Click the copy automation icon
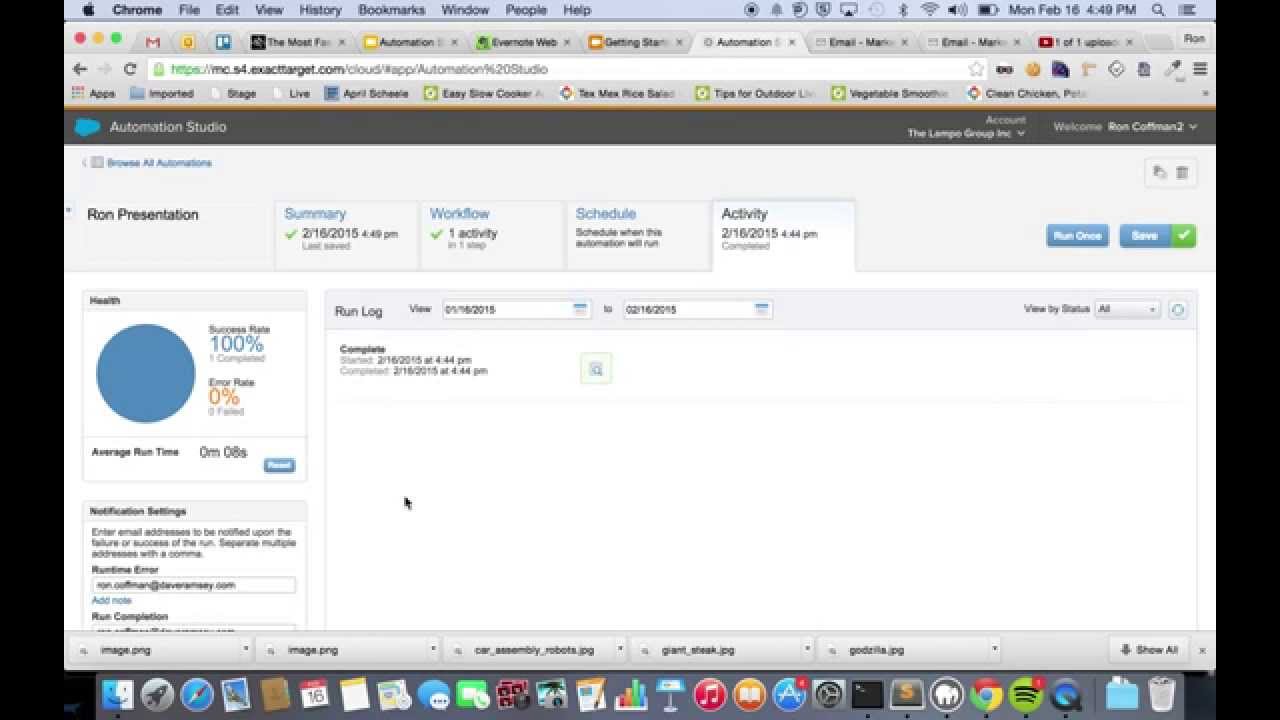Image resolution: width=1280 pixels, height=720 pixels. (1159, 172)
